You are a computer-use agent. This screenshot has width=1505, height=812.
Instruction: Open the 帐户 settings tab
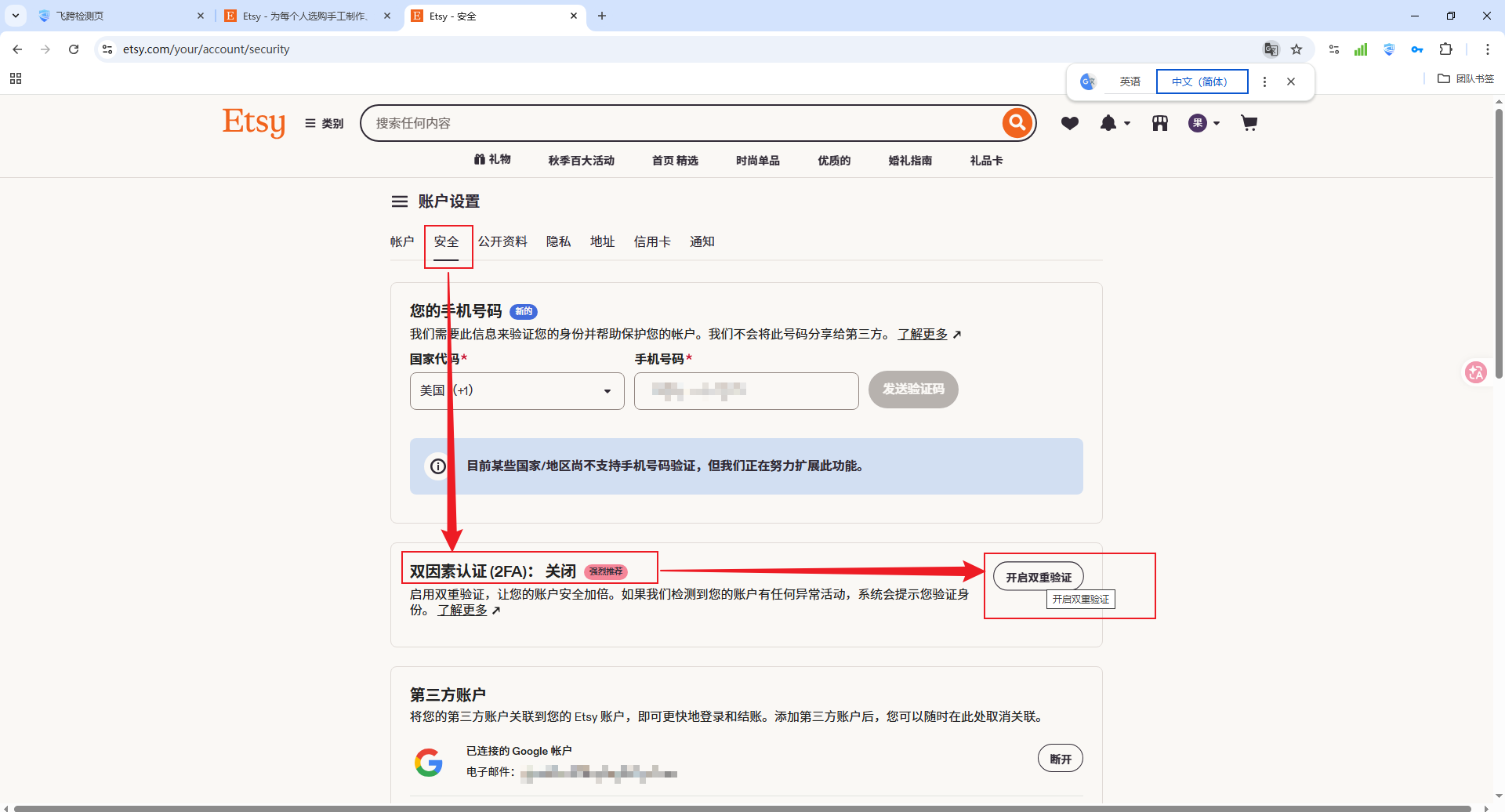(402, 241)
